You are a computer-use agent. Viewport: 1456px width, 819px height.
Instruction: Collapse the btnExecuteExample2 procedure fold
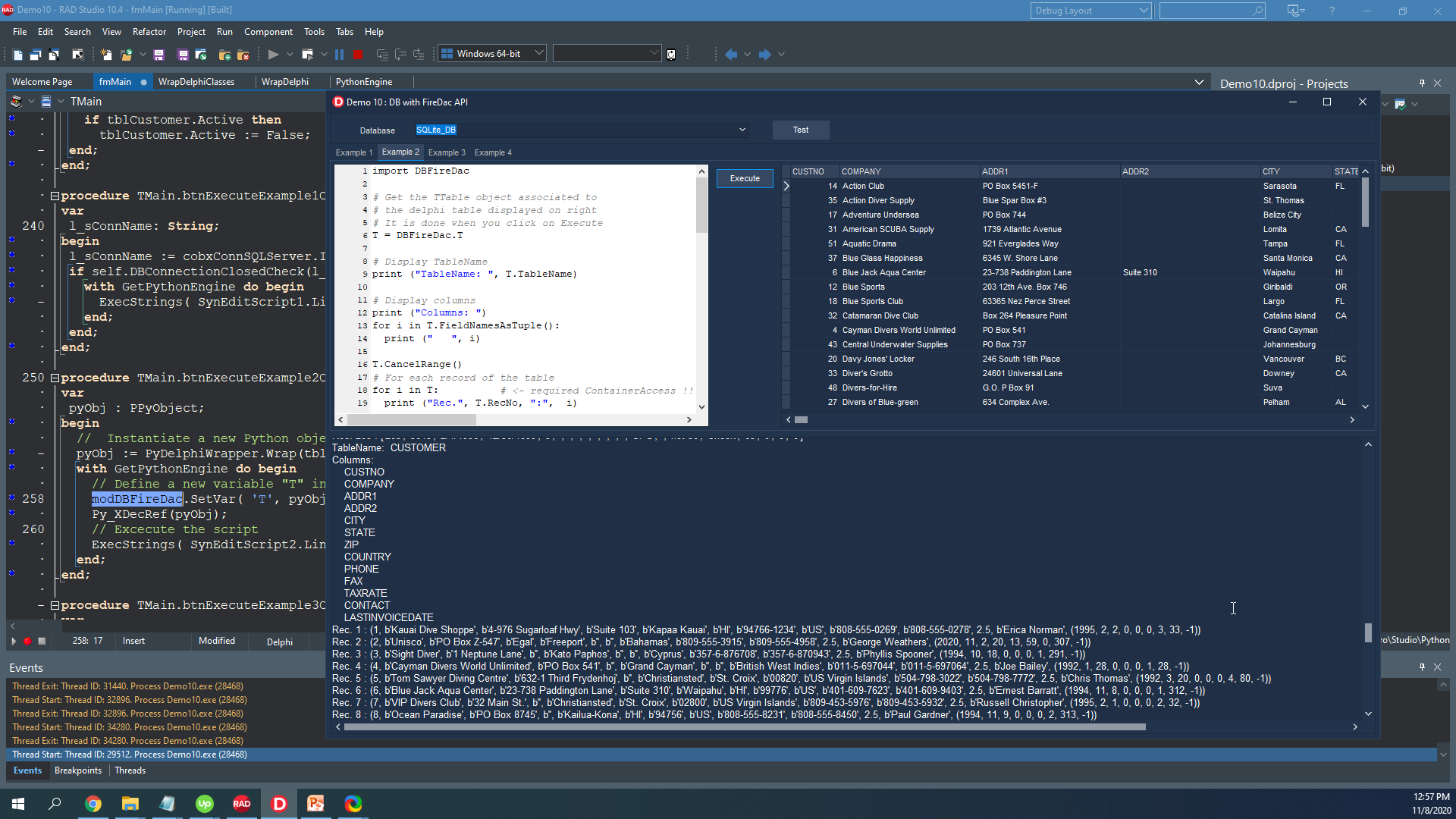(55, 378)
